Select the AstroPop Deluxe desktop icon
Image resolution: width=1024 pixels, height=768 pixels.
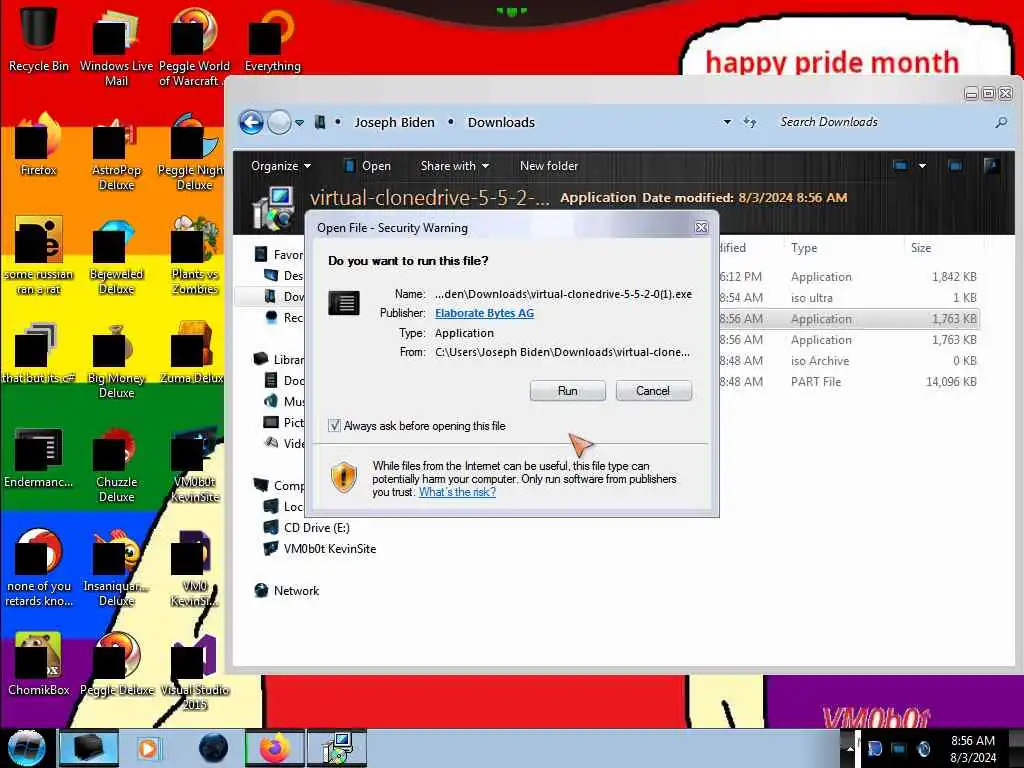coord(116,153)
